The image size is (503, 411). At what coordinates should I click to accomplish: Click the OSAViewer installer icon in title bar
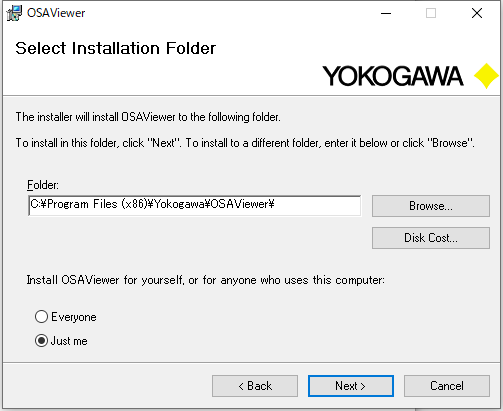(x=14, y=13)
